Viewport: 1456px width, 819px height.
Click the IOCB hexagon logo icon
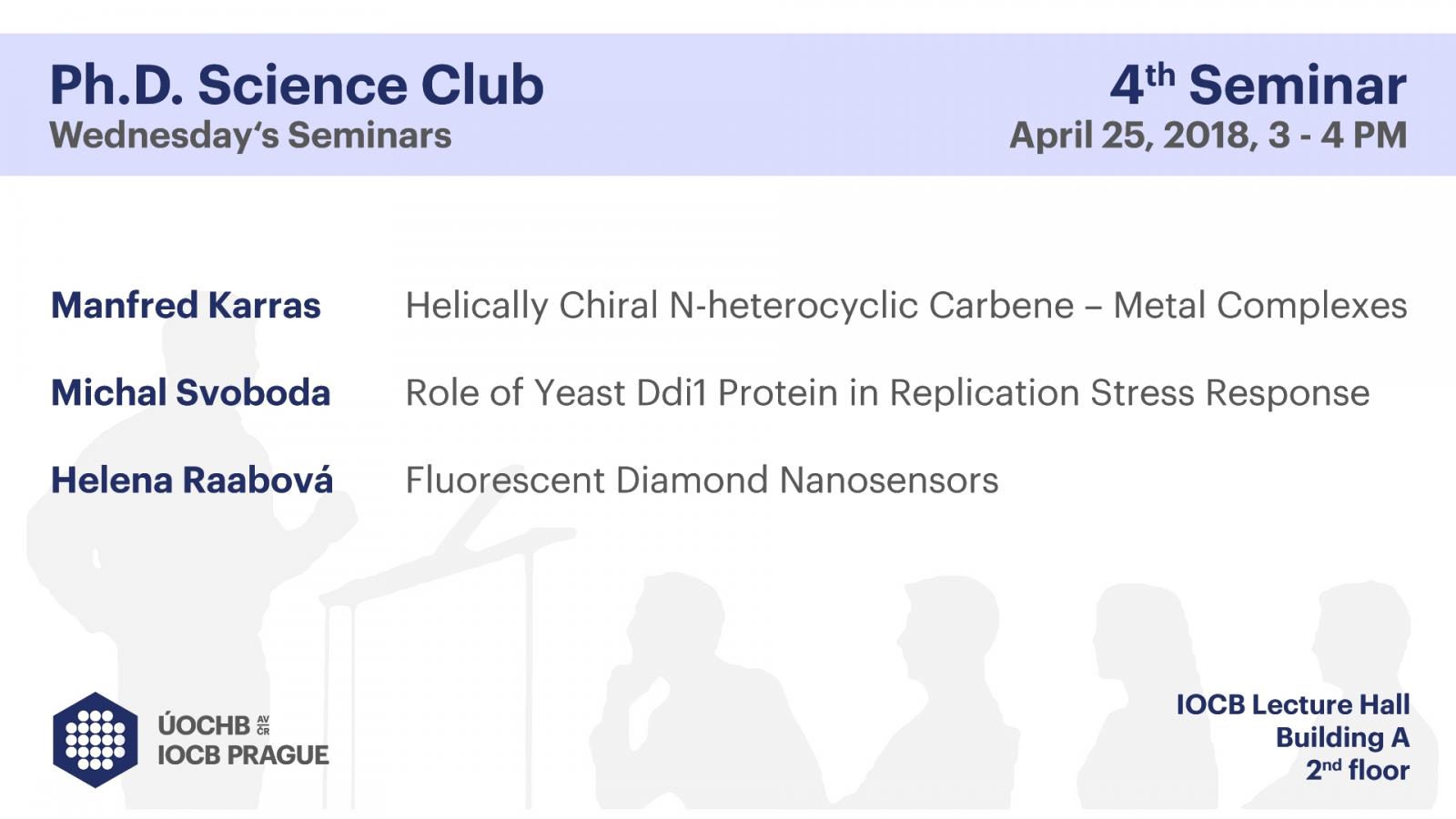(x=96, y=739)
